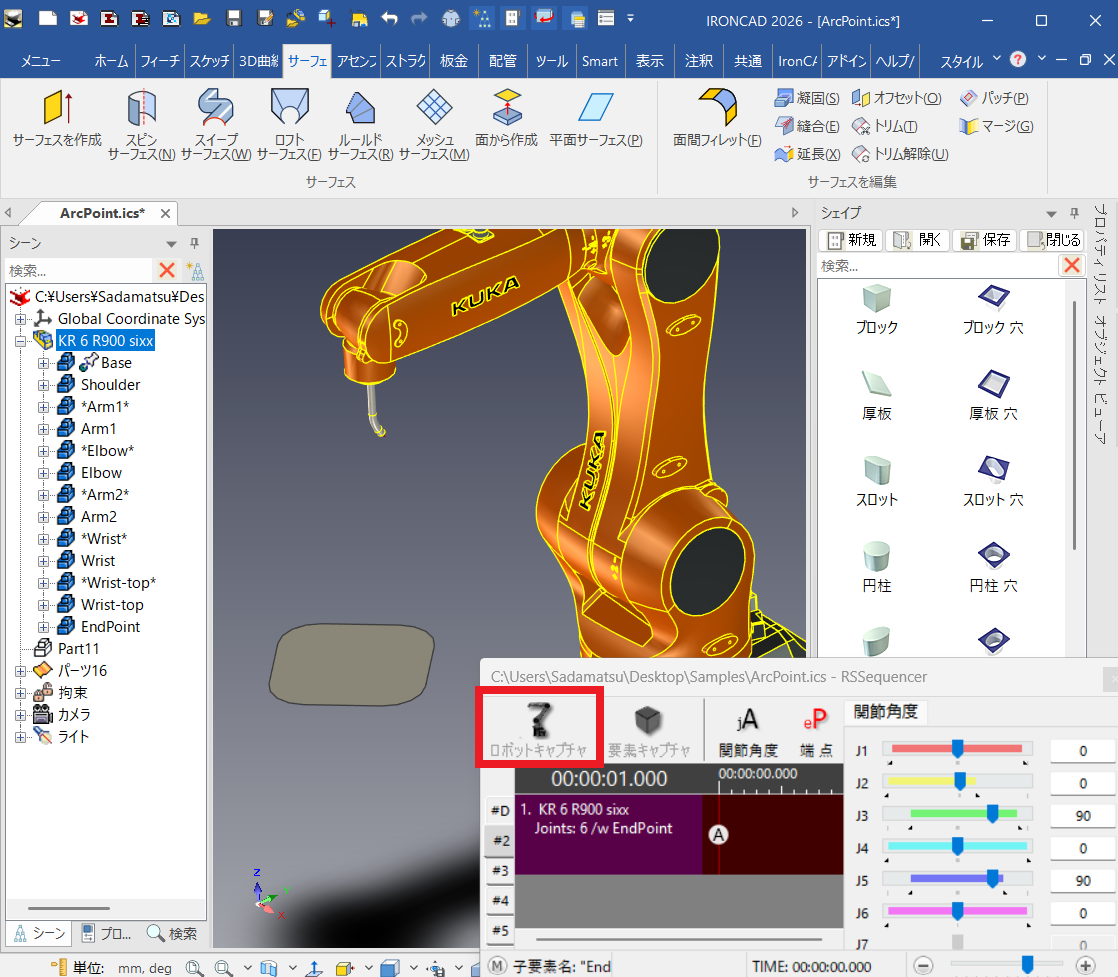Click the J5 joint angle slider handle
The height and width of the screenshot is (977, 1118).
pos(992,879)
